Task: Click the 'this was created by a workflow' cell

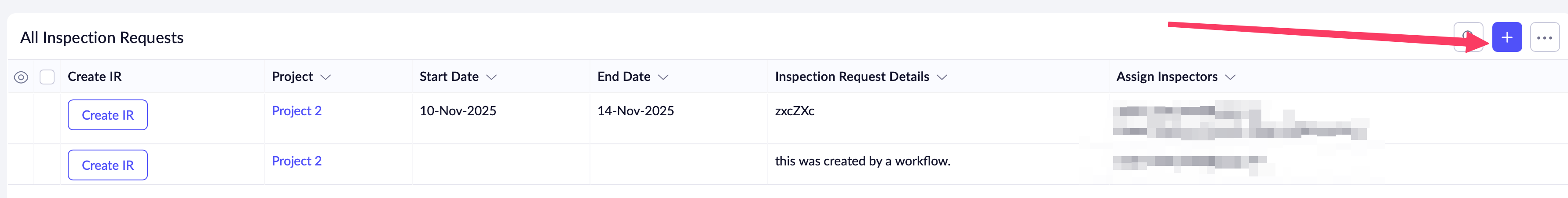Action: tap(862, 161)
